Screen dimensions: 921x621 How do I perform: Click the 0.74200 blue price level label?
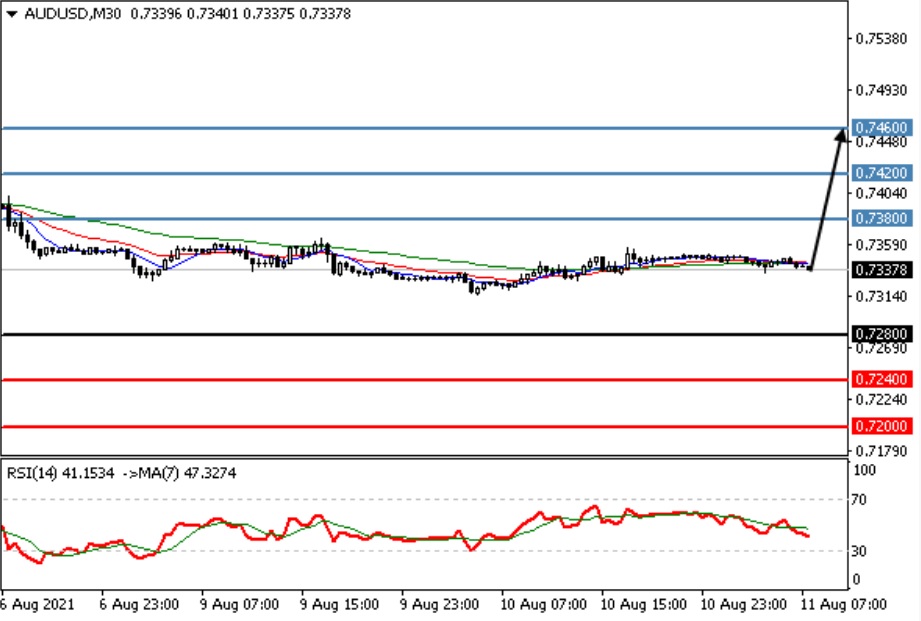point(881,173)
